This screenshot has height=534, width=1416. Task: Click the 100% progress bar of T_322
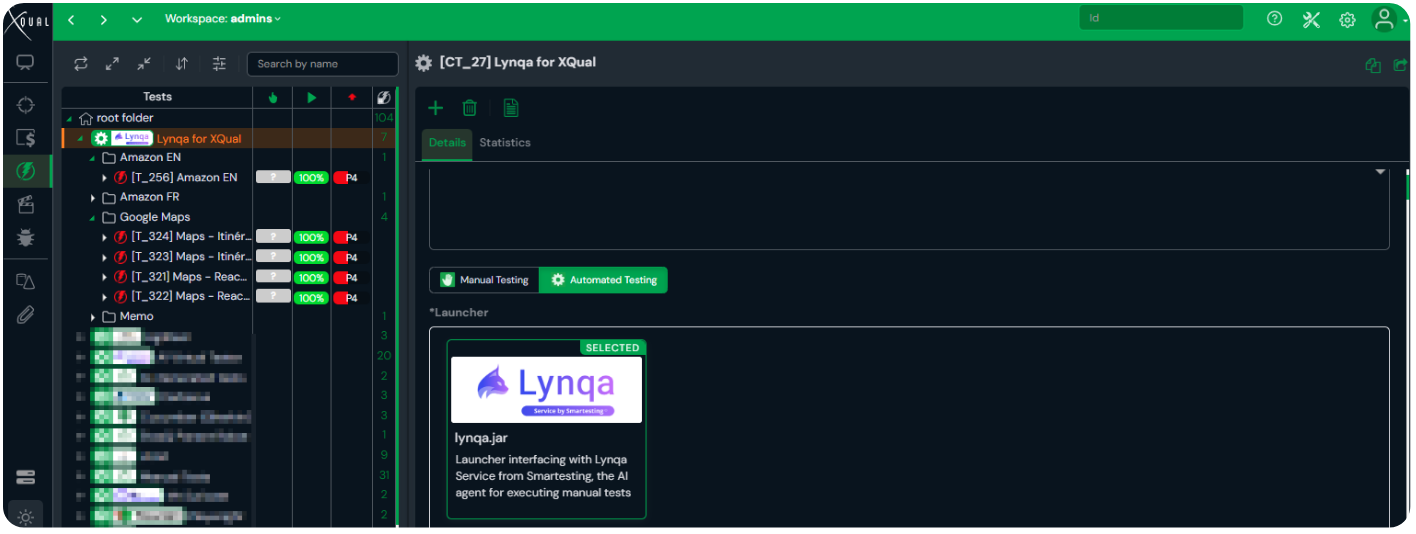311,298
